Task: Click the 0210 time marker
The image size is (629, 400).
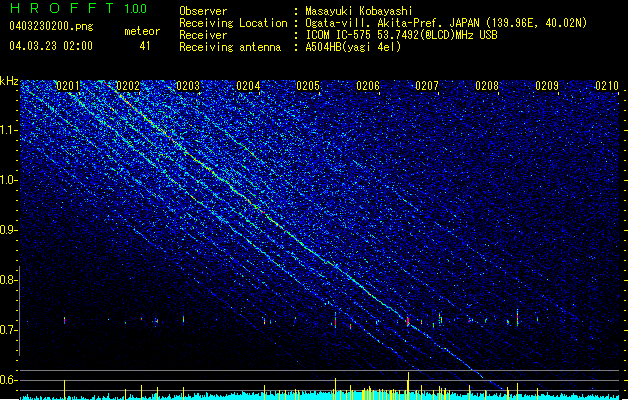Action: 607,86
